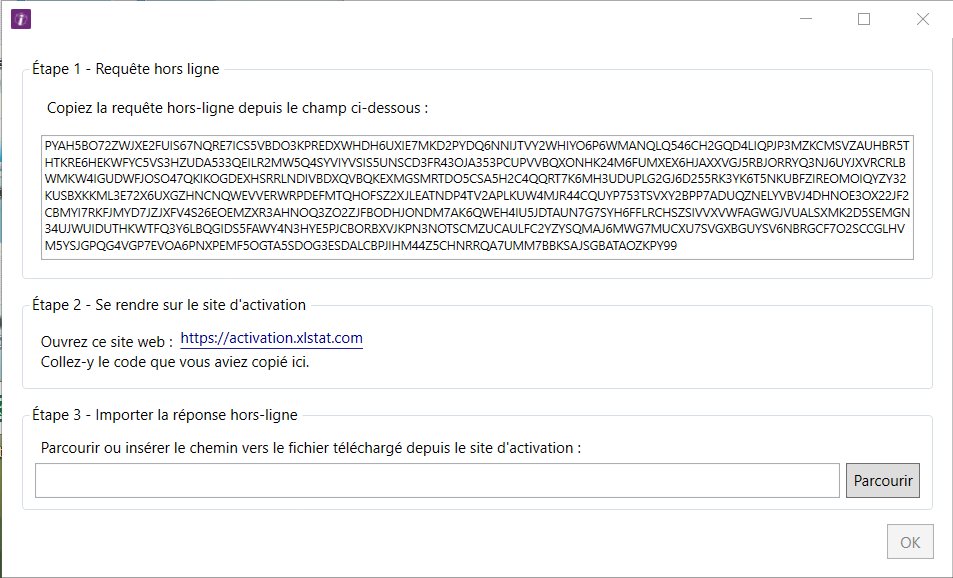This screenshot has width=953, height=578.
Task: Click the "Ouvrez ce site web" label
Action: coord(107,342)
